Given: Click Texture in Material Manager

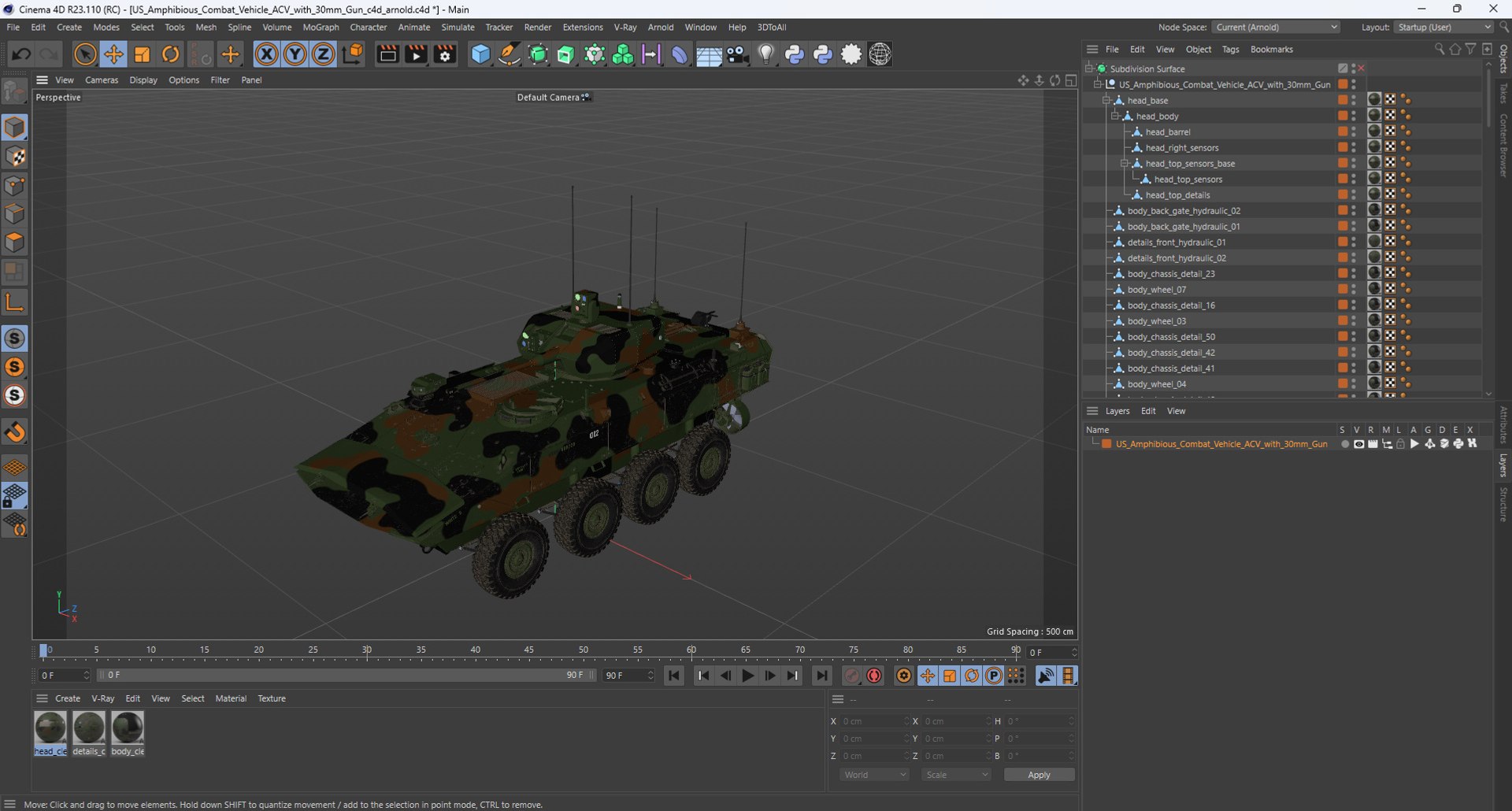Looking at the screenshot, I should click(272, 698).
